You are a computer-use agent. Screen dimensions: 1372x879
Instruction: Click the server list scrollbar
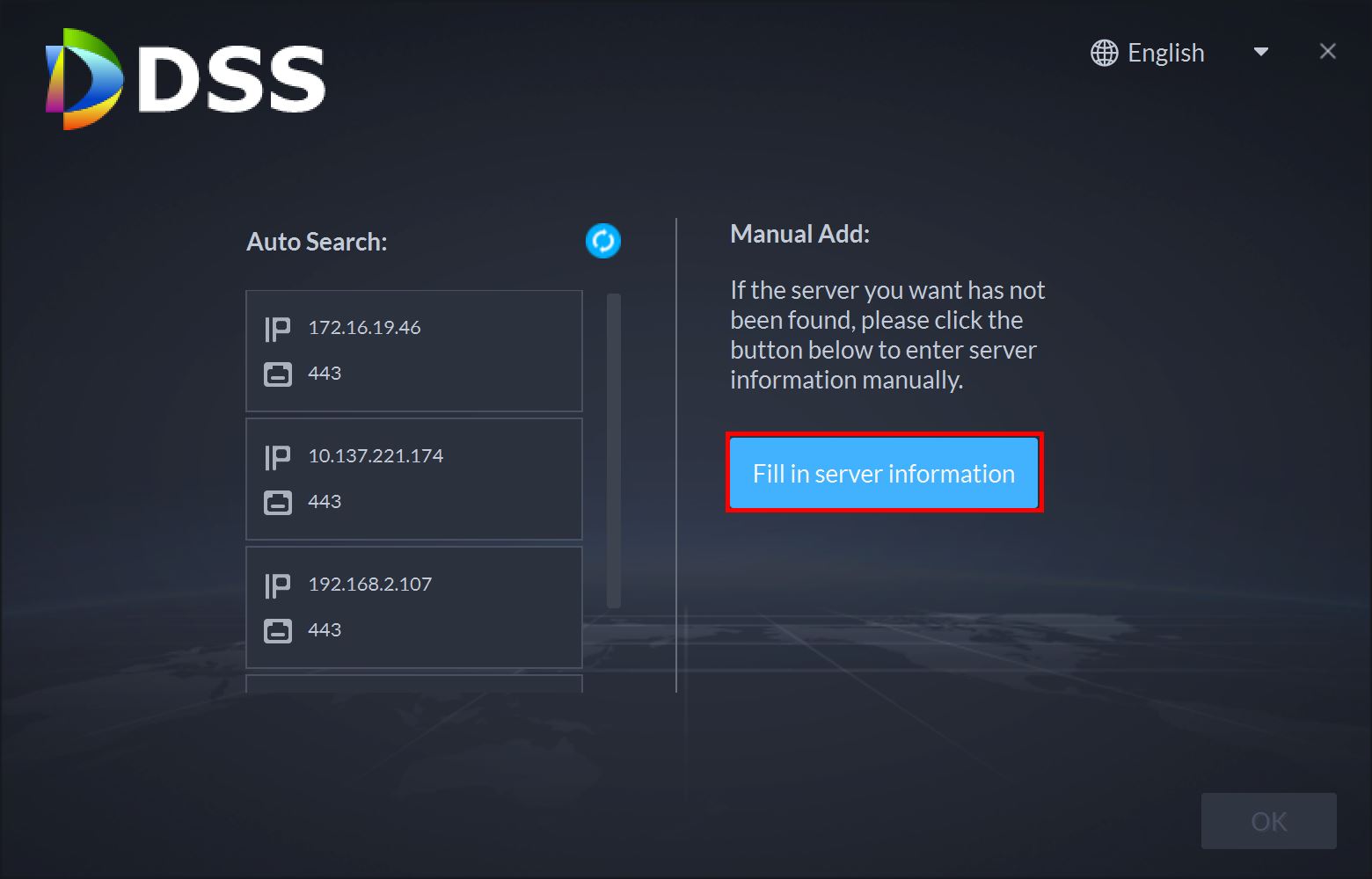pos(614,450)
